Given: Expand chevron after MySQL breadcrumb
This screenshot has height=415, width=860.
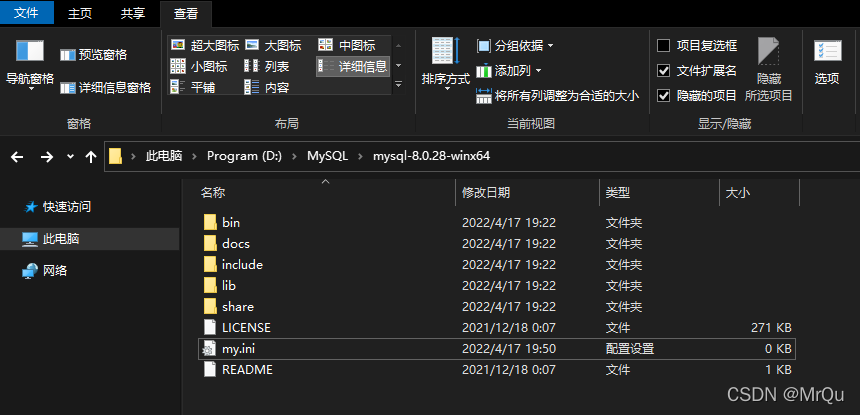Looking at the screenshot, I should coord(360,156).
